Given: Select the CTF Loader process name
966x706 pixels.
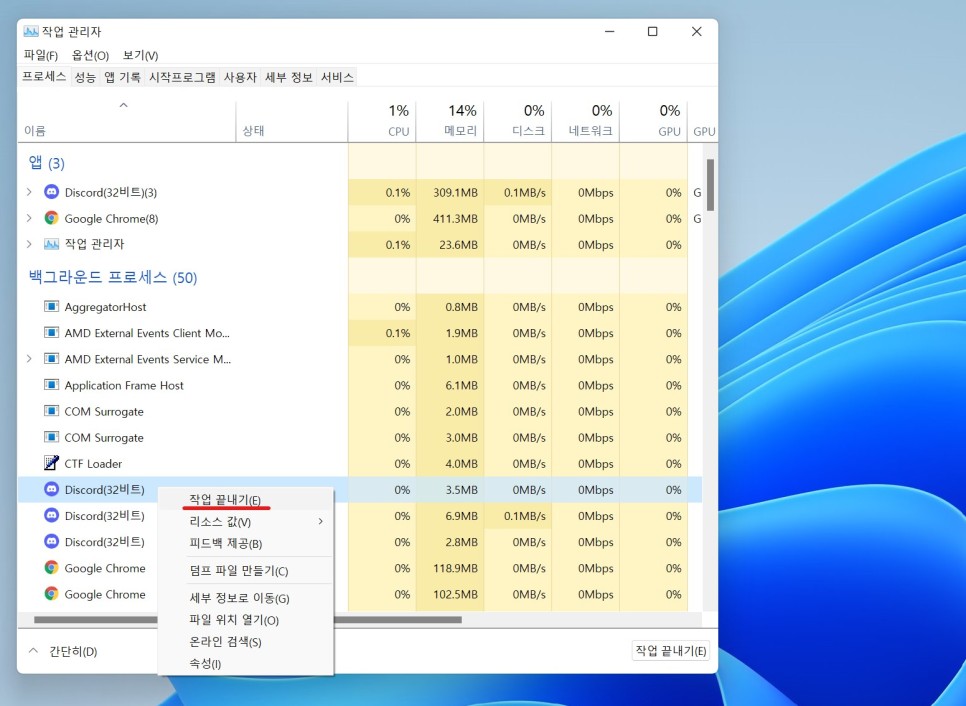Looking at the screenshot, I should (x=93, y=463).
